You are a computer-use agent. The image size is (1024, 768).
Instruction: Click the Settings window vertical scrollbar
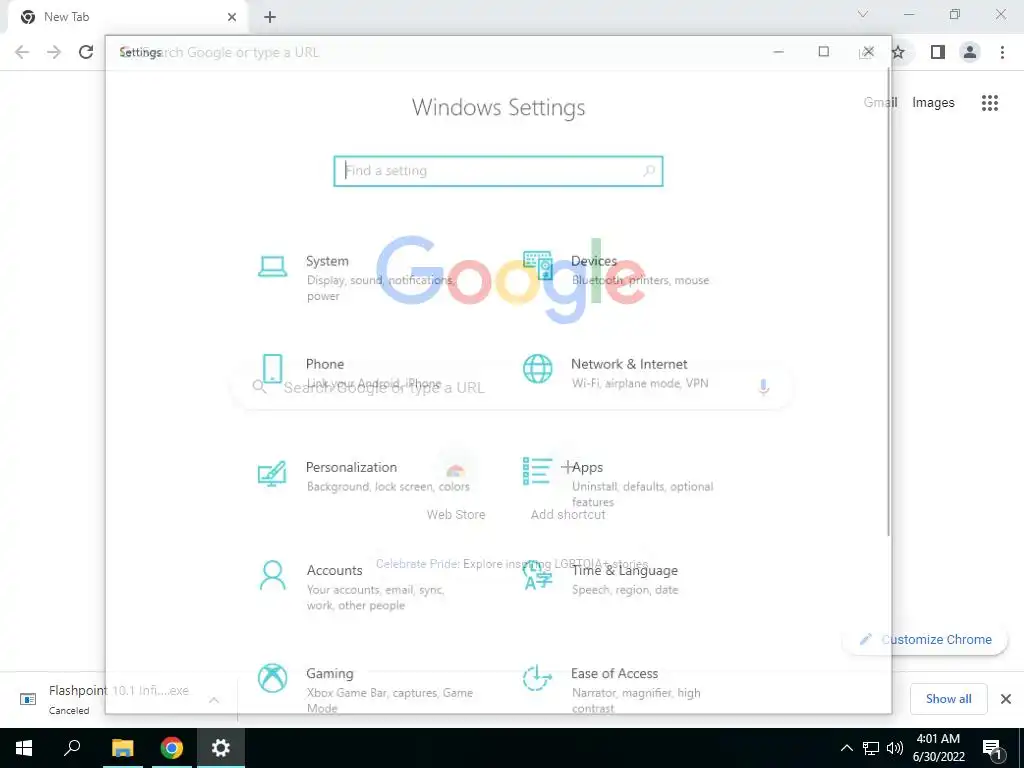pyautogui.click(x=888, y=300)
